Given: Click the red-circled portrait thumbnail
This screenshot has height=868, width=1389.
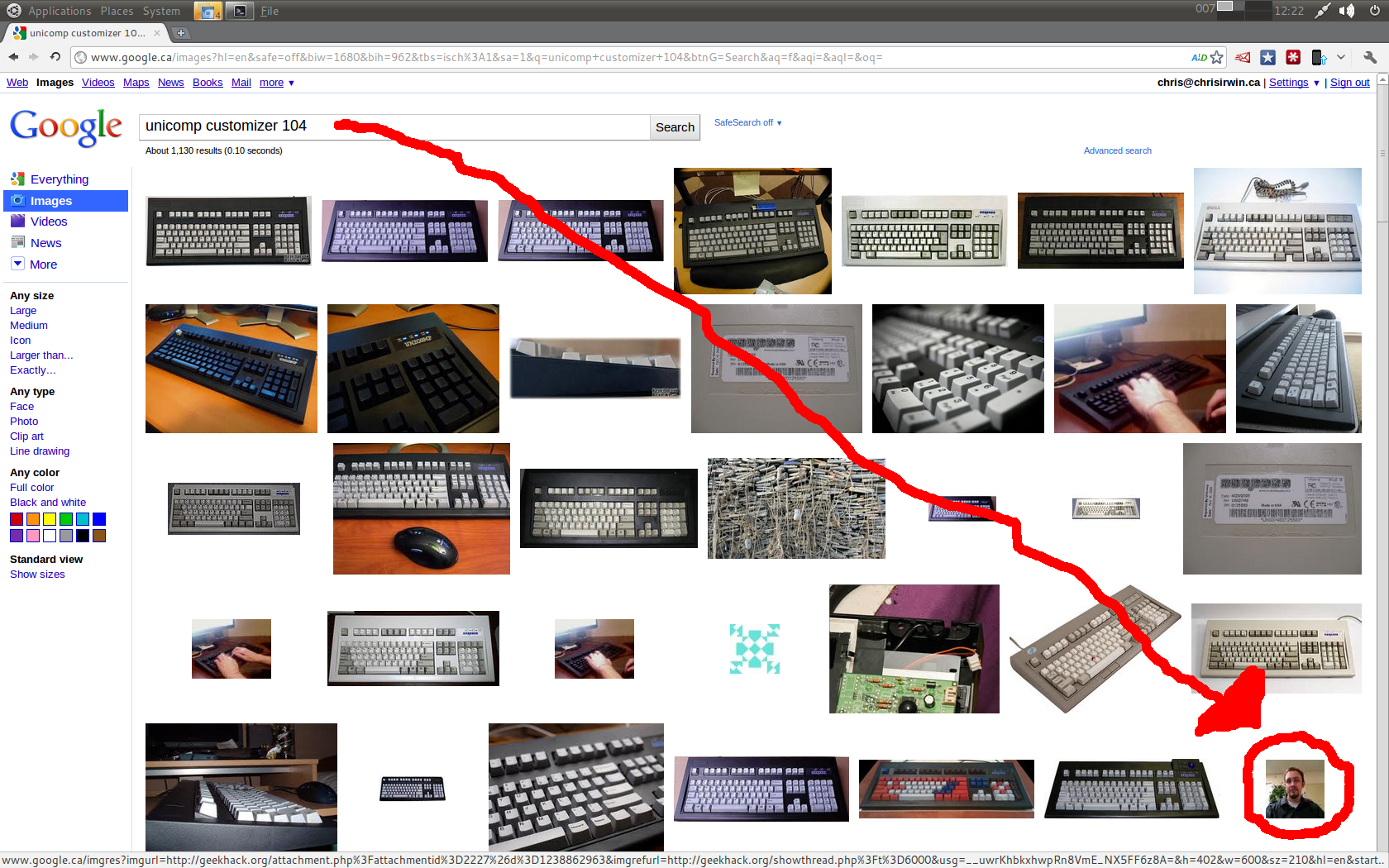Looking at the screenshot, I should [1296, 788].
